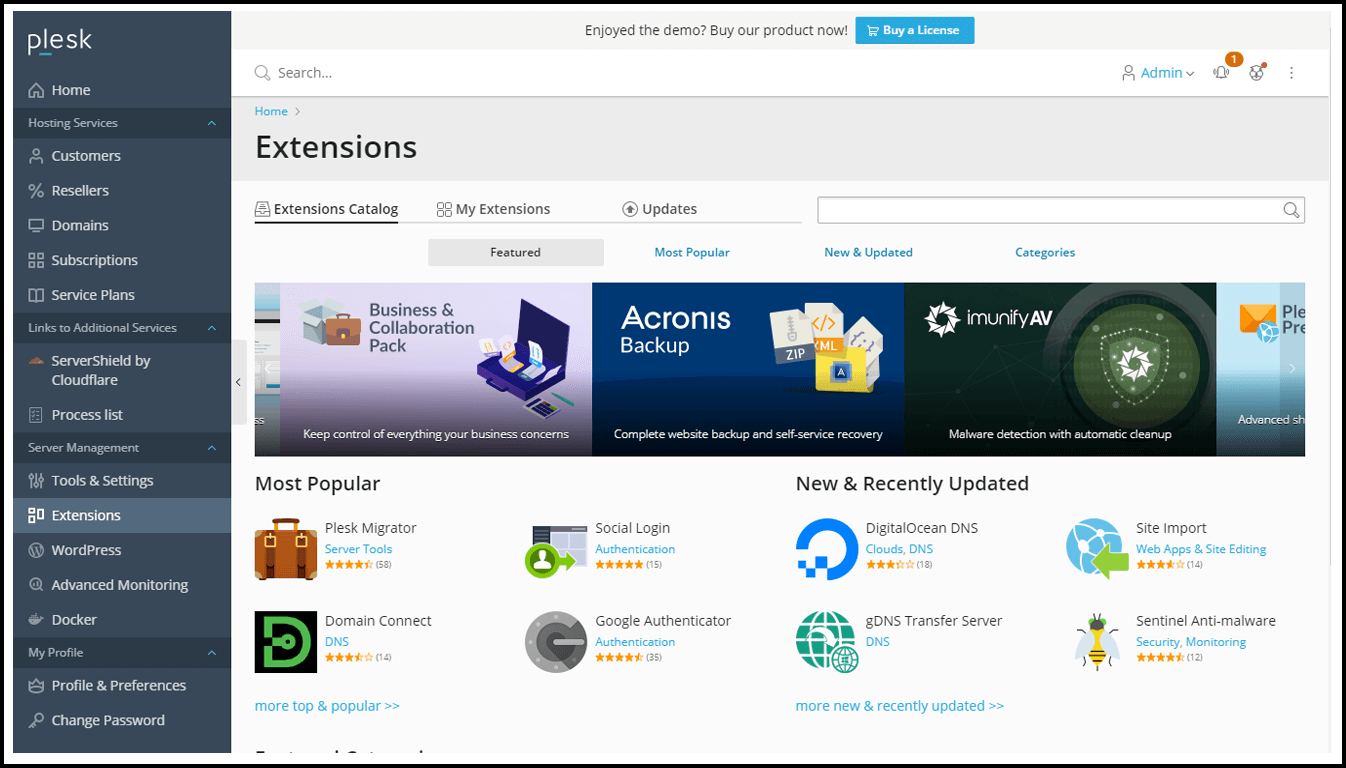The width and height of the screenshot is (1346, 768).
Task: Open more top & popular link
Action: [x=327, y=706]
